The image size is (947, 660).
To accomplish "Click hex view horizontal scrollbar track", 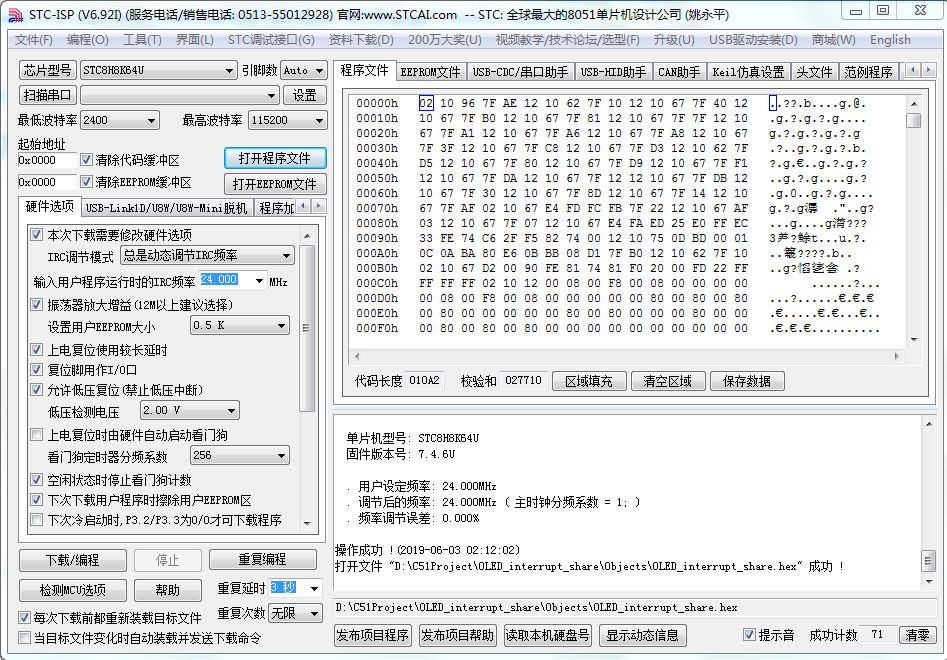I will (x=626, y=356).
